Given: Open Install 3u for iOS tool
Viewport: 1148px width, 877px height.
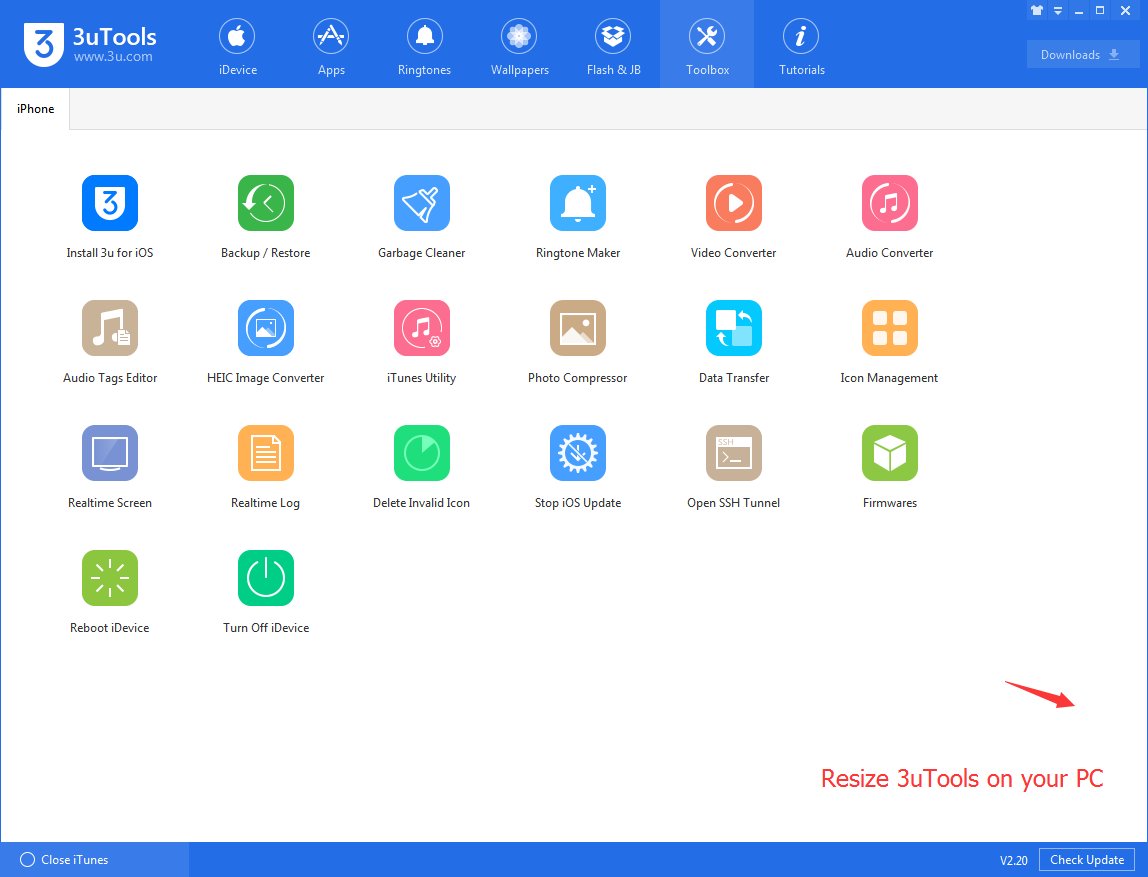Looking at the screenshot, I should point(110,203).
